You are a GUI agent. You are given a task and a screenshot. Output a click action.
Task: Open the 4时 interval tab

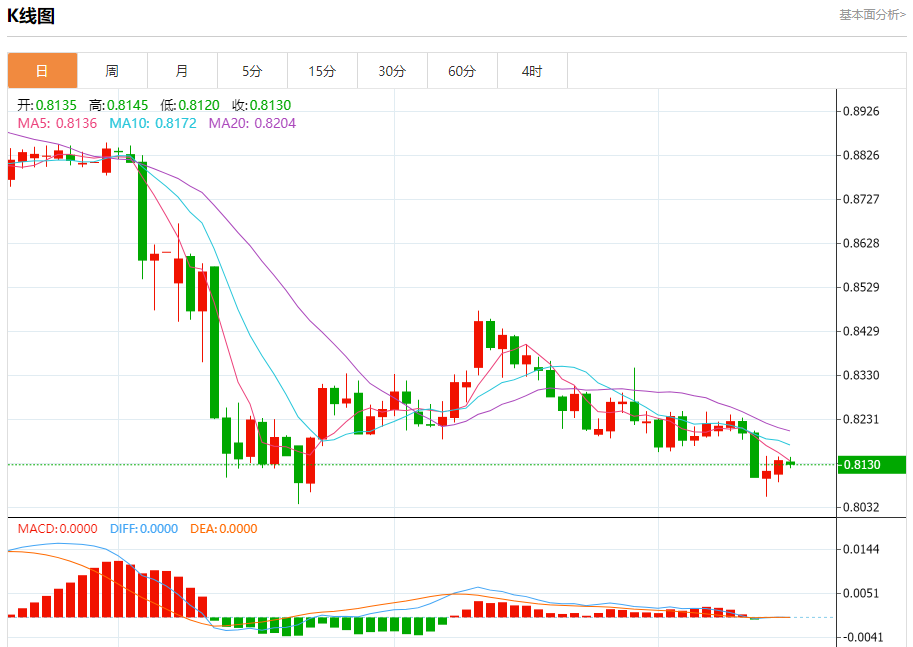pos(532,71)
